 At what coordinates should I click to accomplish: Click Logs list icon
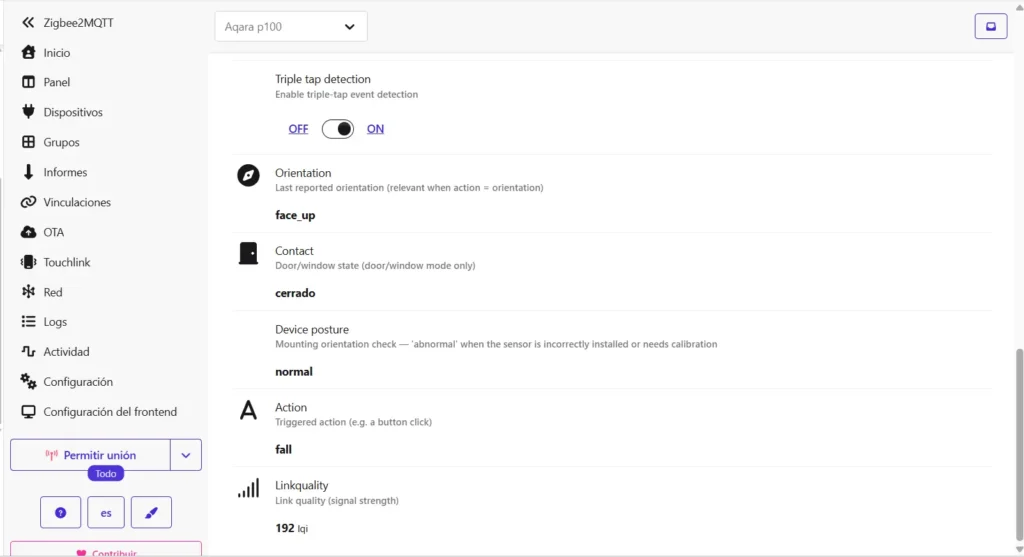[28, 321]
